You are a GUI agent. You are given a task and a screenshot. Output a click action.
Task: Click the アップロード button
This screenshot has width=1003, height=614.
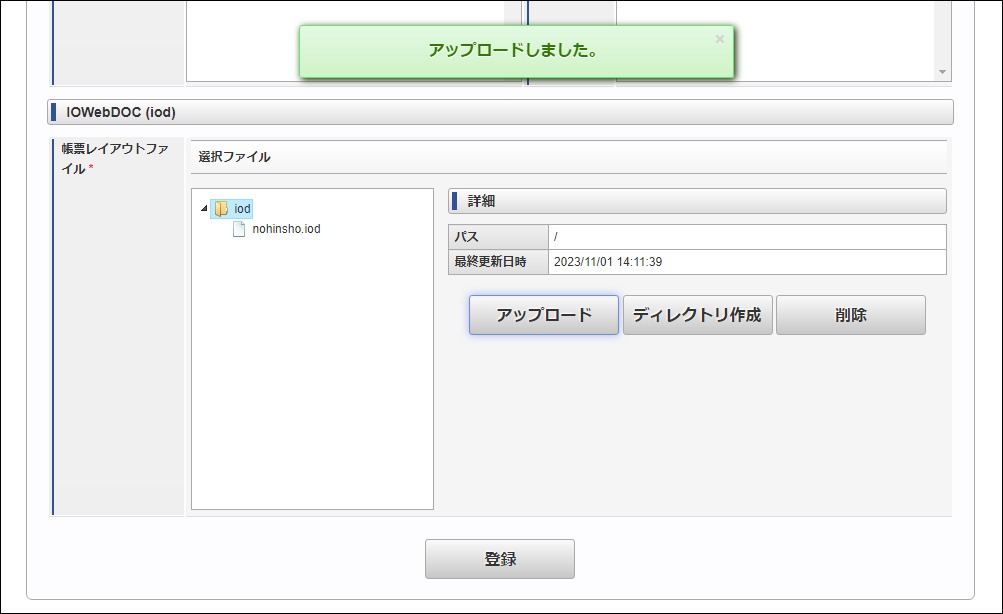click(544, 315)
